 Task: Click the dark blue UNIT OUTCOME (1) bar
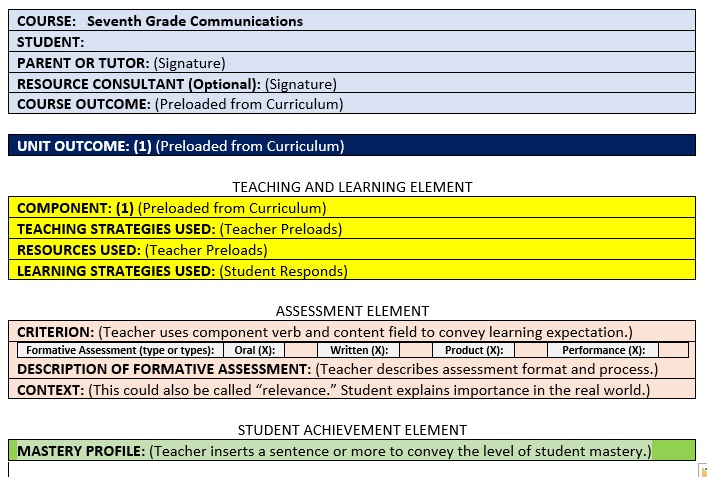[x=350, y=146]
